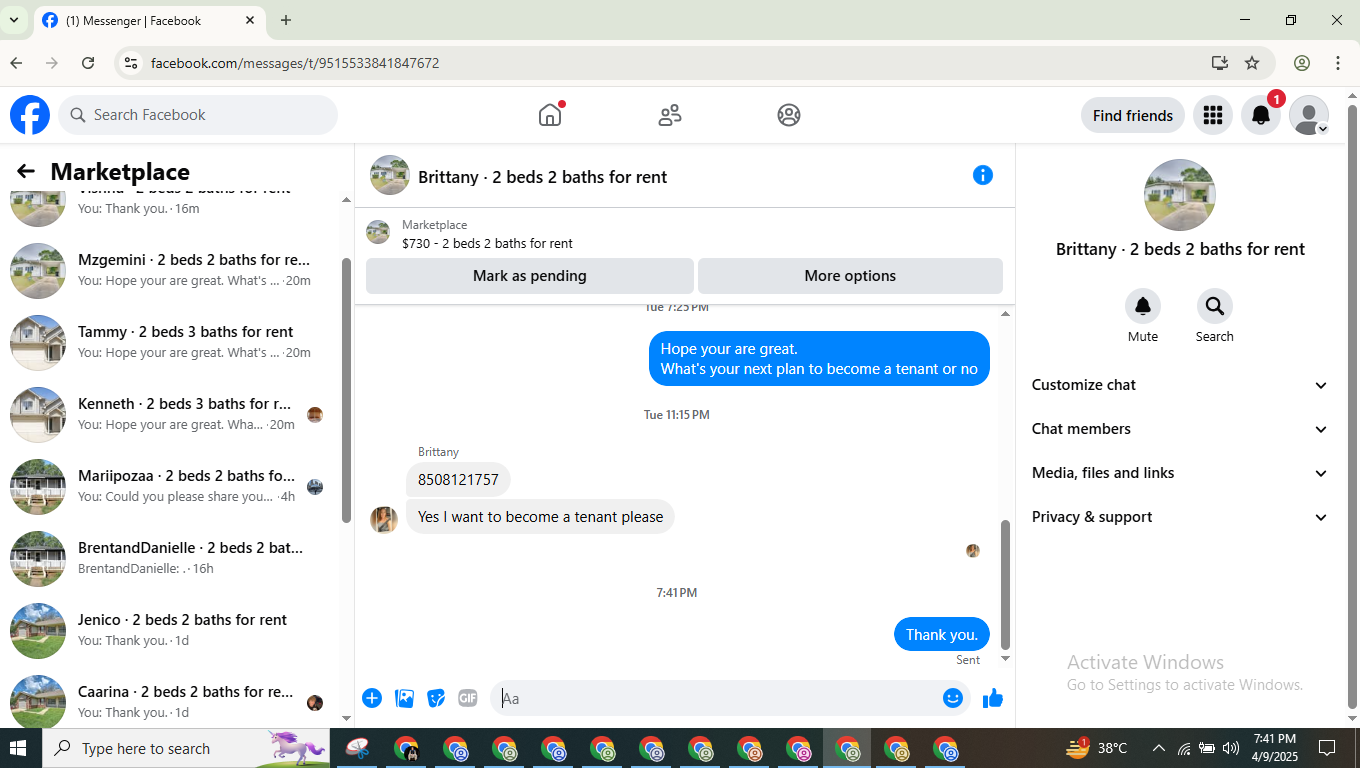1360x768 pixels.
Task: Open the taskbar volume control
Action: 1231,748
